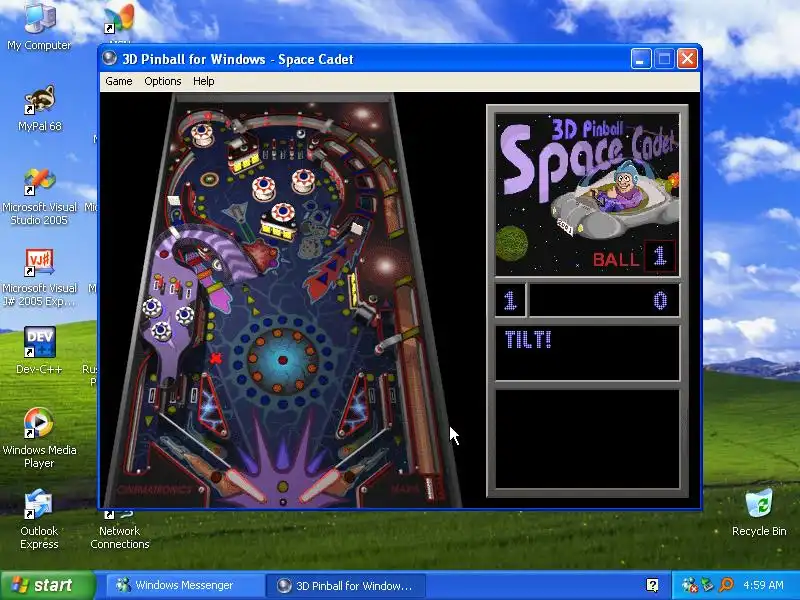This screenshot has height=600, width=800.
Task: Click the magnifier icon in system tray
Action: [x=726, y=585]
